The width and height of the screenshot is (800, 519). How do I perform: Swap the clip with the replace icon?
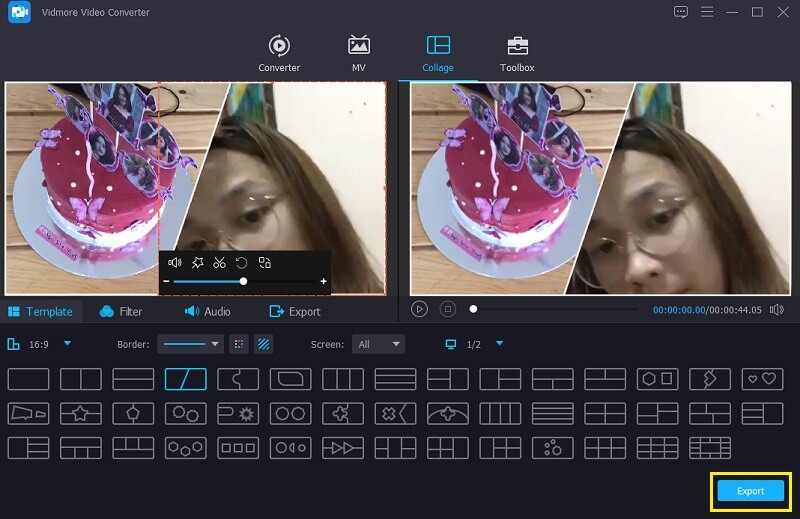[x=264, y=263]
